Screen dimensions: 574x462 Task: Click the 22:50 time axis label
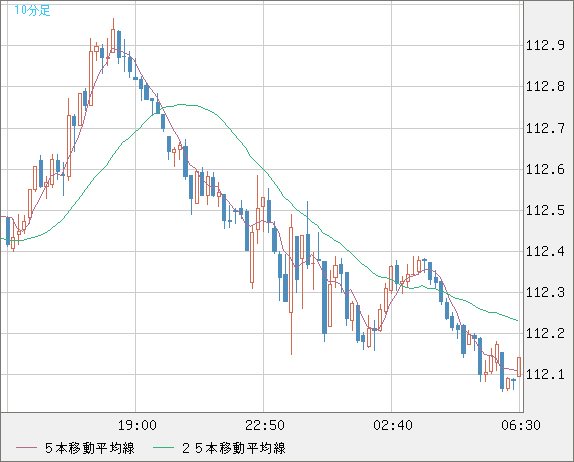[x=265, y=425]
